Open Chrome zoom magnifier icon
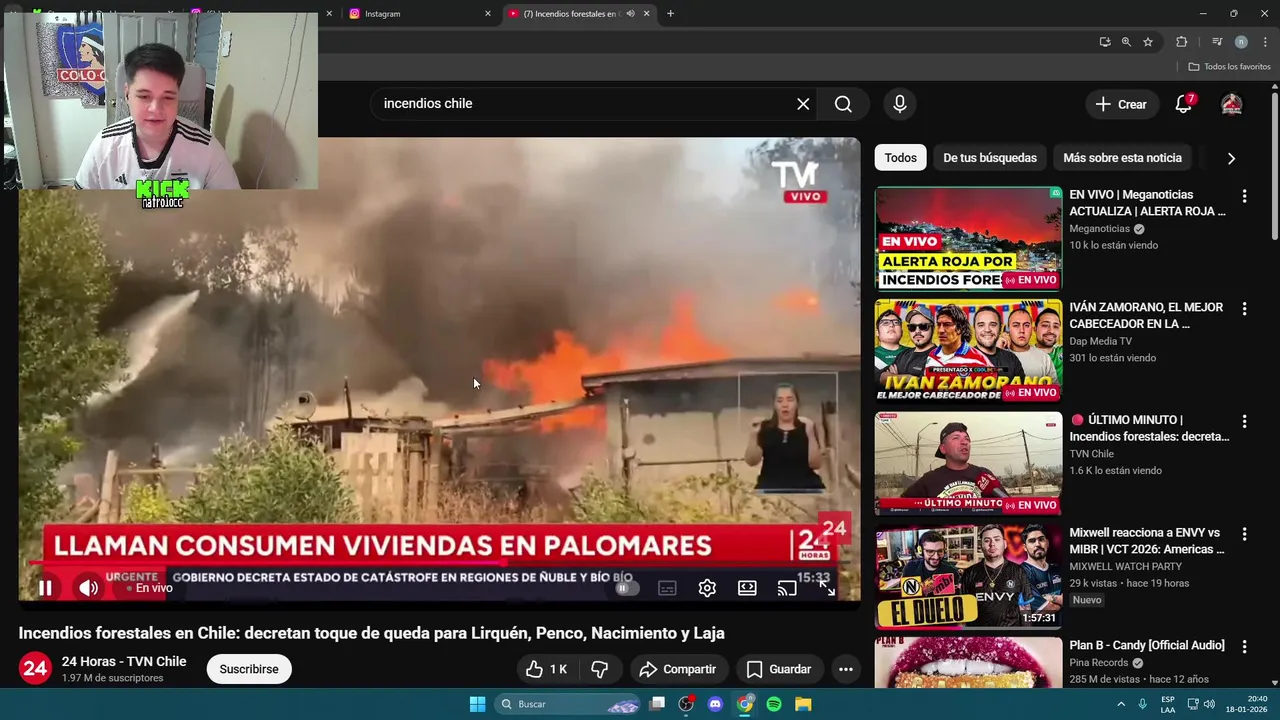The width and height of the screenshot is (1280, 720). (1126, 42)
